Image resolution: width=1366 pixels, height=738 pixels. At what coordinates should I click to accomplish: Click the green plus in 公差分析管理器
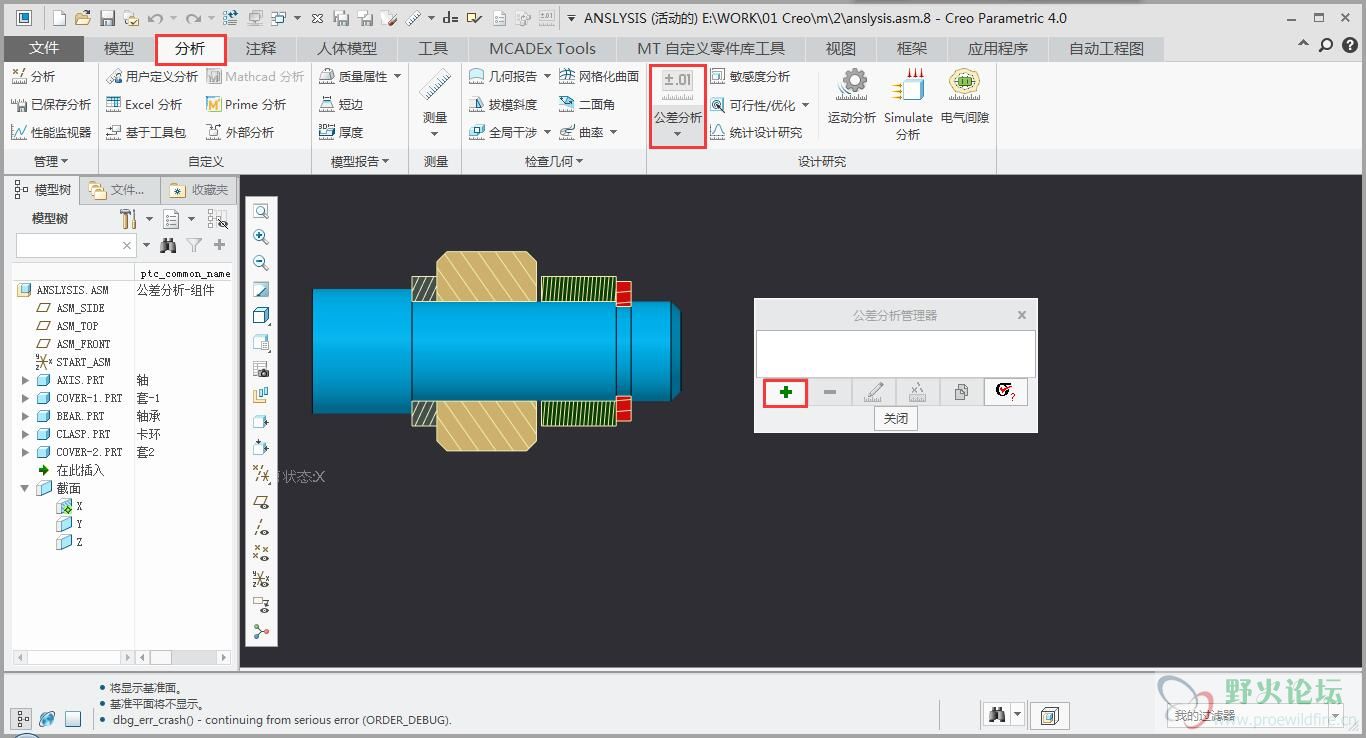point(785,392)
